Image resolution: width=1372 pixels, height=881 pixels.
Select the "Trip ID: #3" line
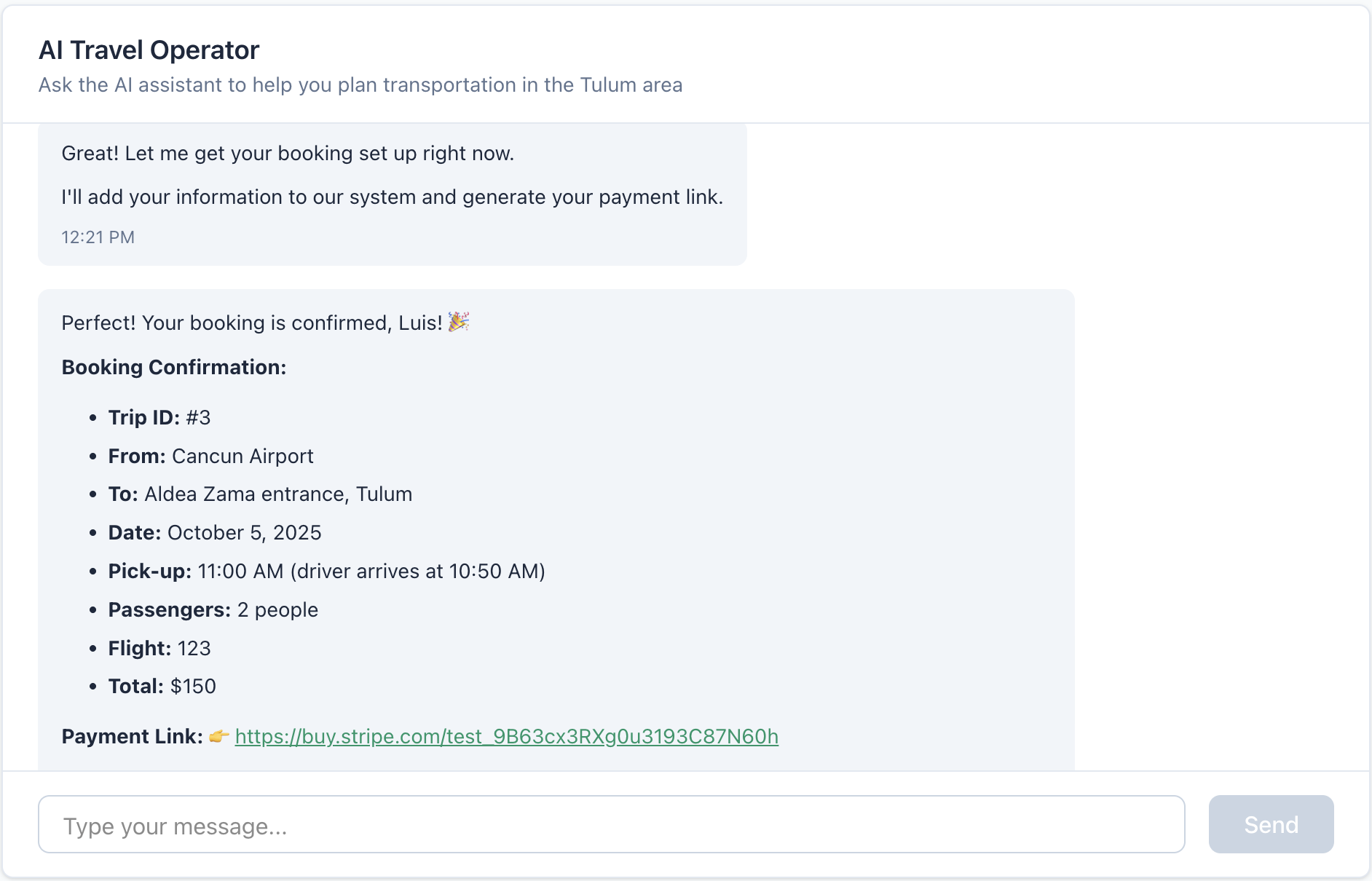point(159,418)
